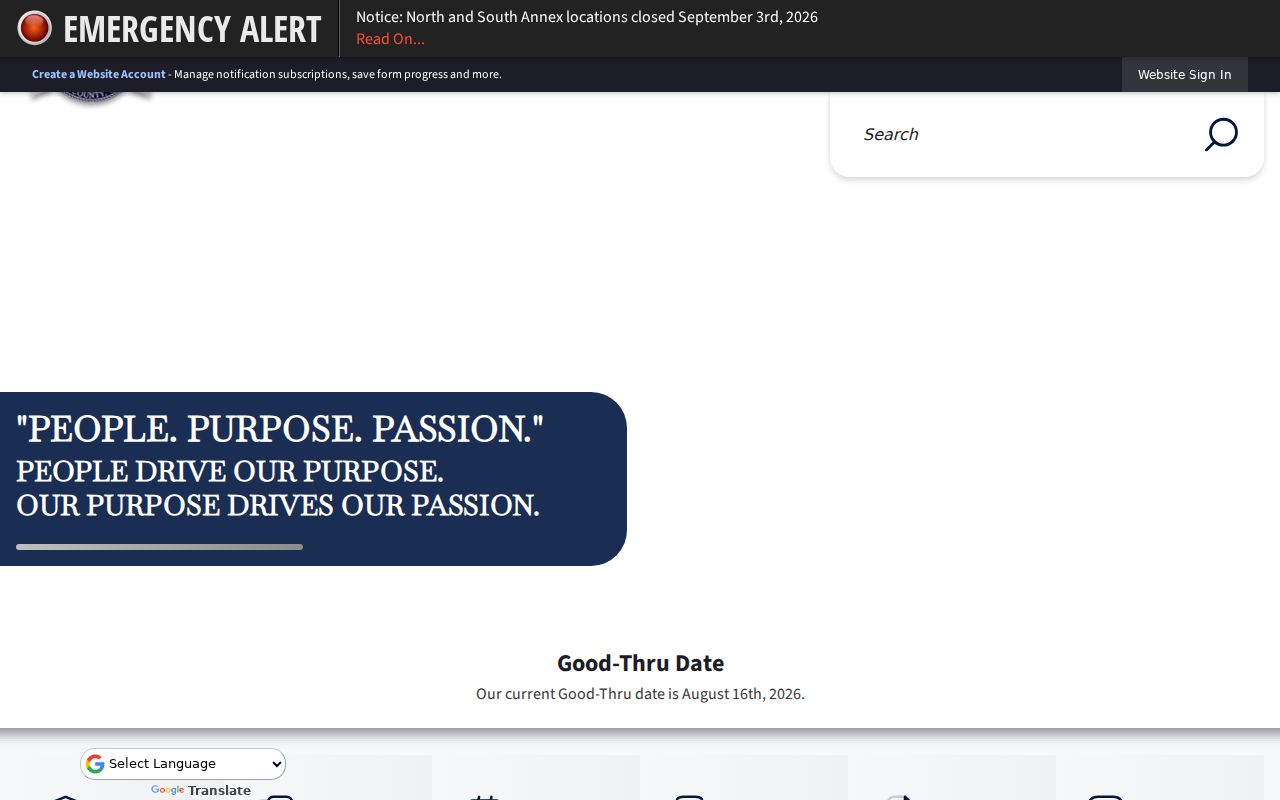The height and width of the screenshot is (800, 1280).
Task: Click the EMERGENCY ALERT heading text
Action: tap(192, 29)
